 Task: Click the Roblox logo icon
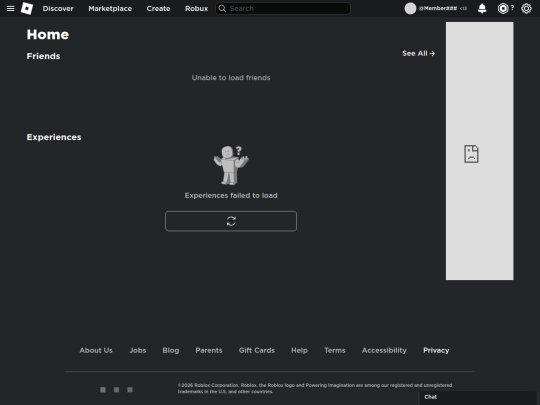pyautogui.click(x=27, y=8)
